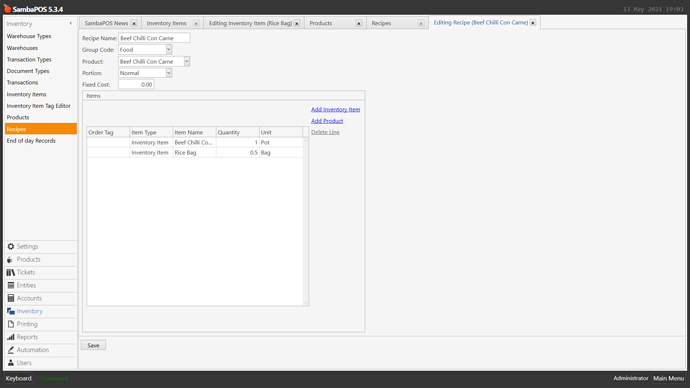The image size is (690, 388).
Task: Close the SambaPOS News tab
Action: tap(134, 23)
